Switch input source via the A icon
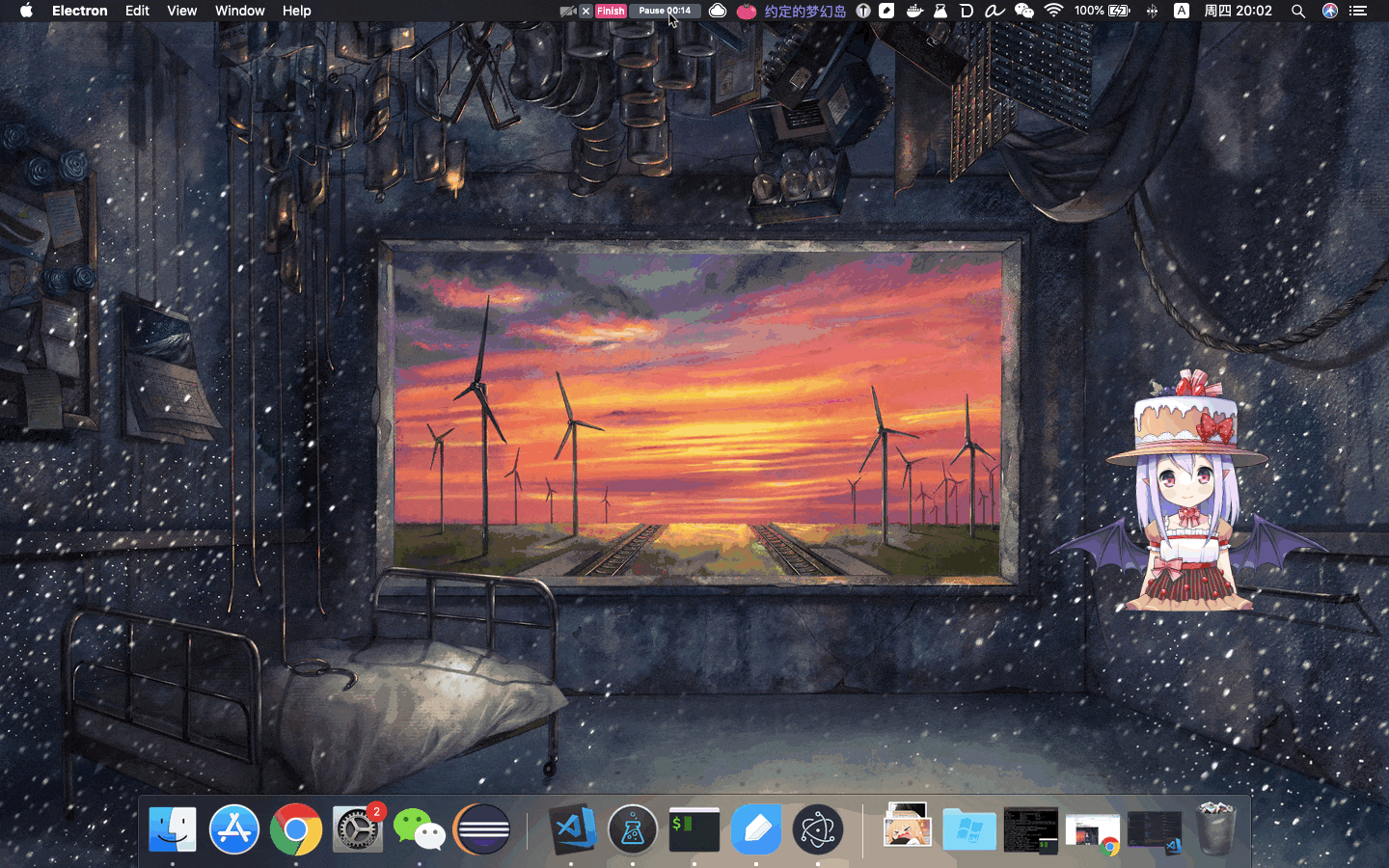This screenshot has width=1389, height=868. coord(1182,11)
